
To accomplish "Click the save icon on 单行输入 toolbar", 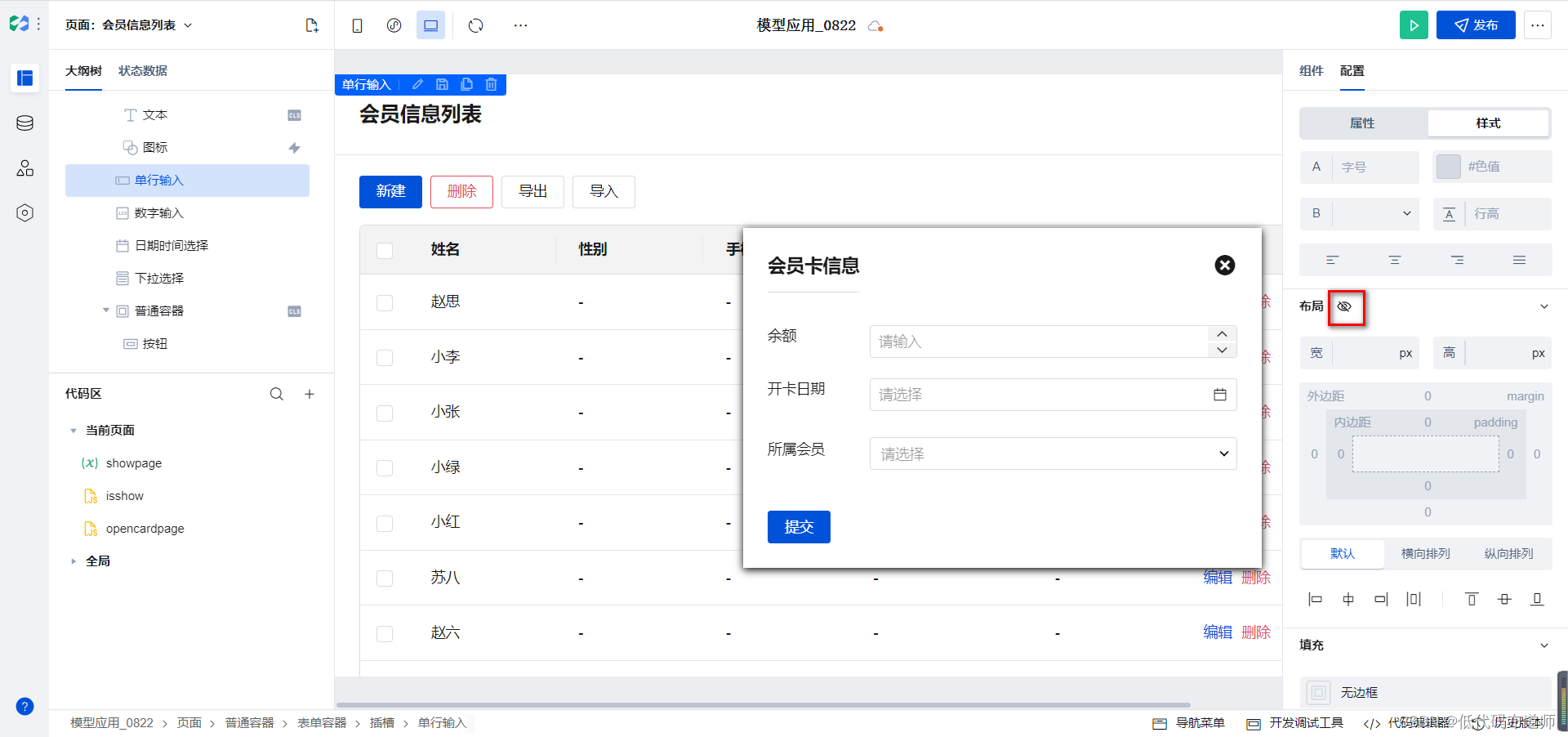I will click(442, 84).
